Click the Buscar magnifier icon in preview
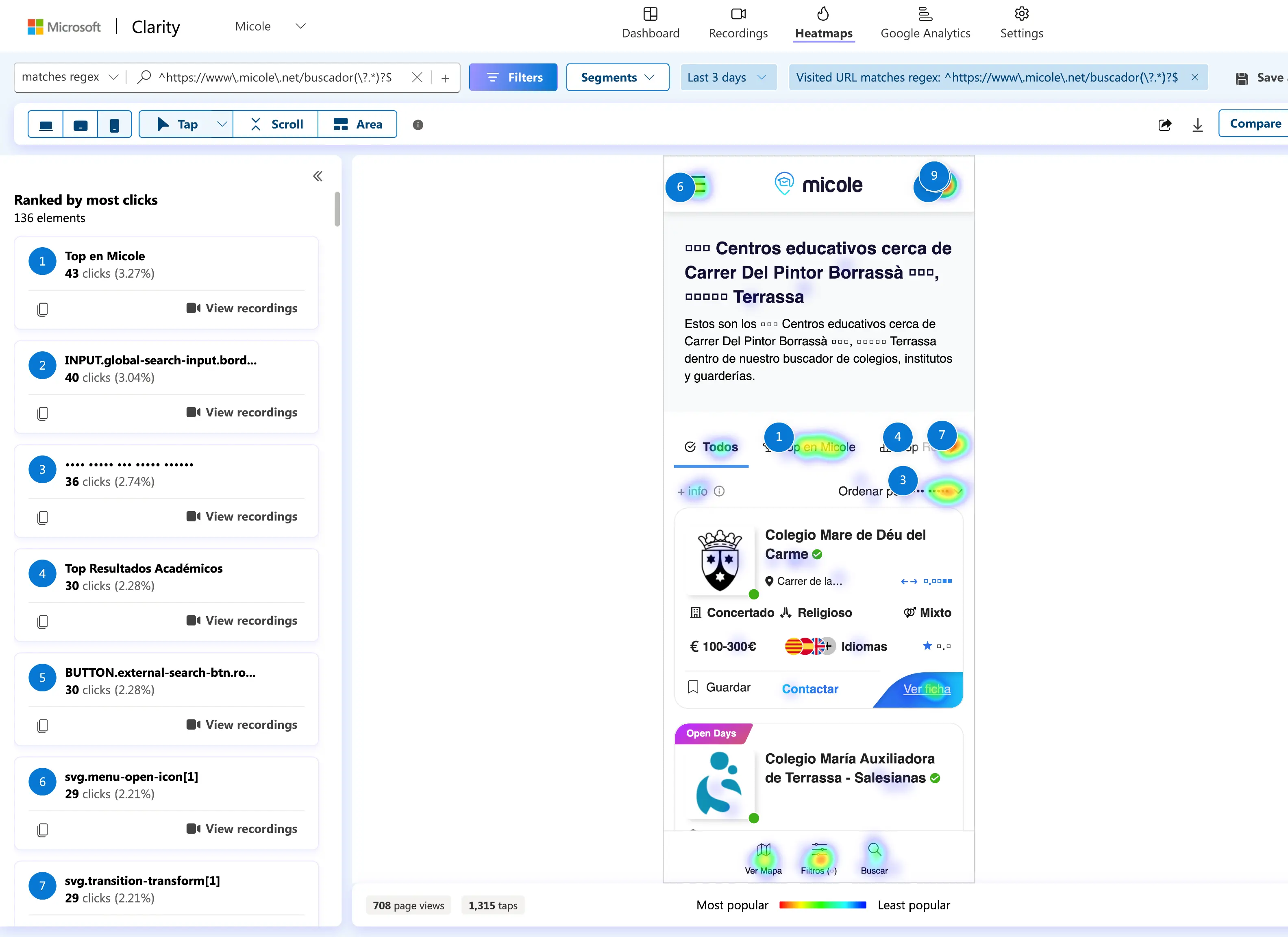The image size is (1288, 937). pyautogui.click(x=875, y=850)
